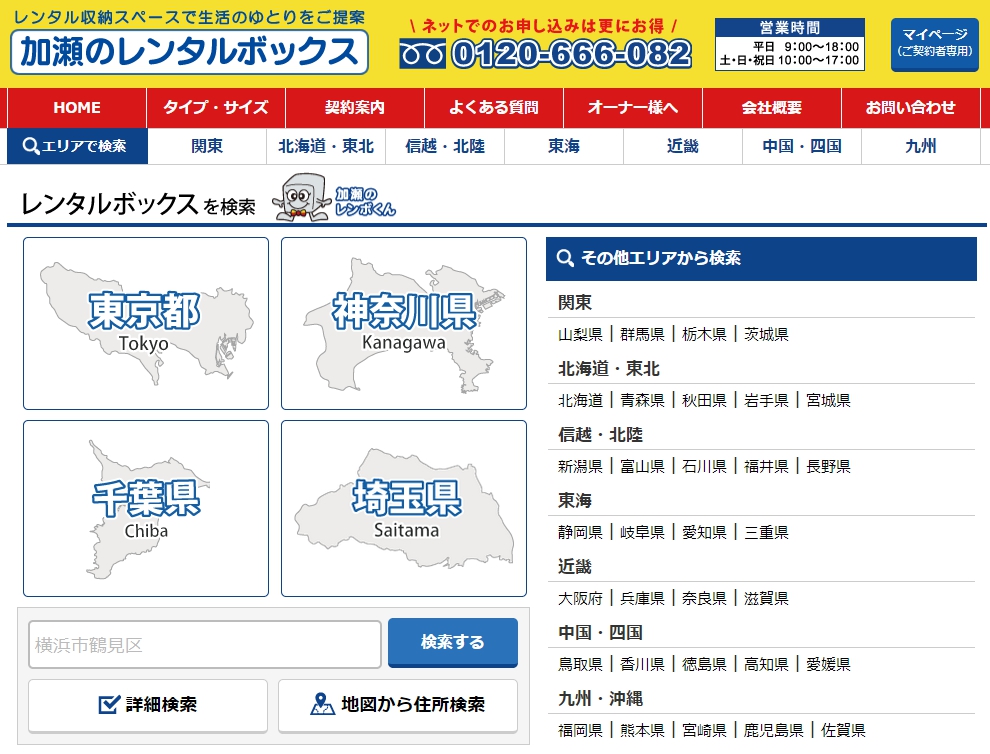Image resolution: width=990 pixels, height=754 pixels.
Task: Open 地図から住所検索 map search
Action: pos(398,705)
